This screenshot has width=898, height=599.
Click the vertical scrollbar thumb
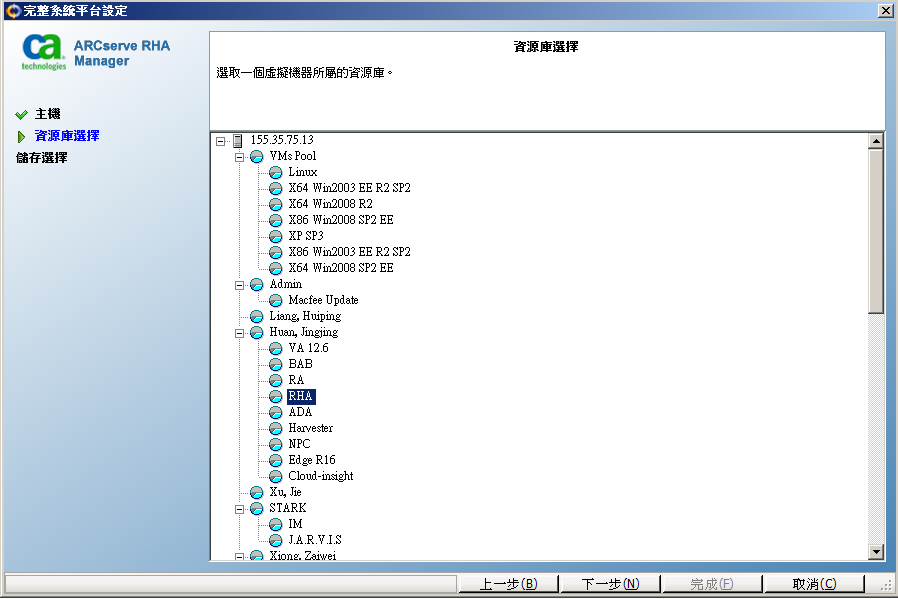tap(876, 231)
